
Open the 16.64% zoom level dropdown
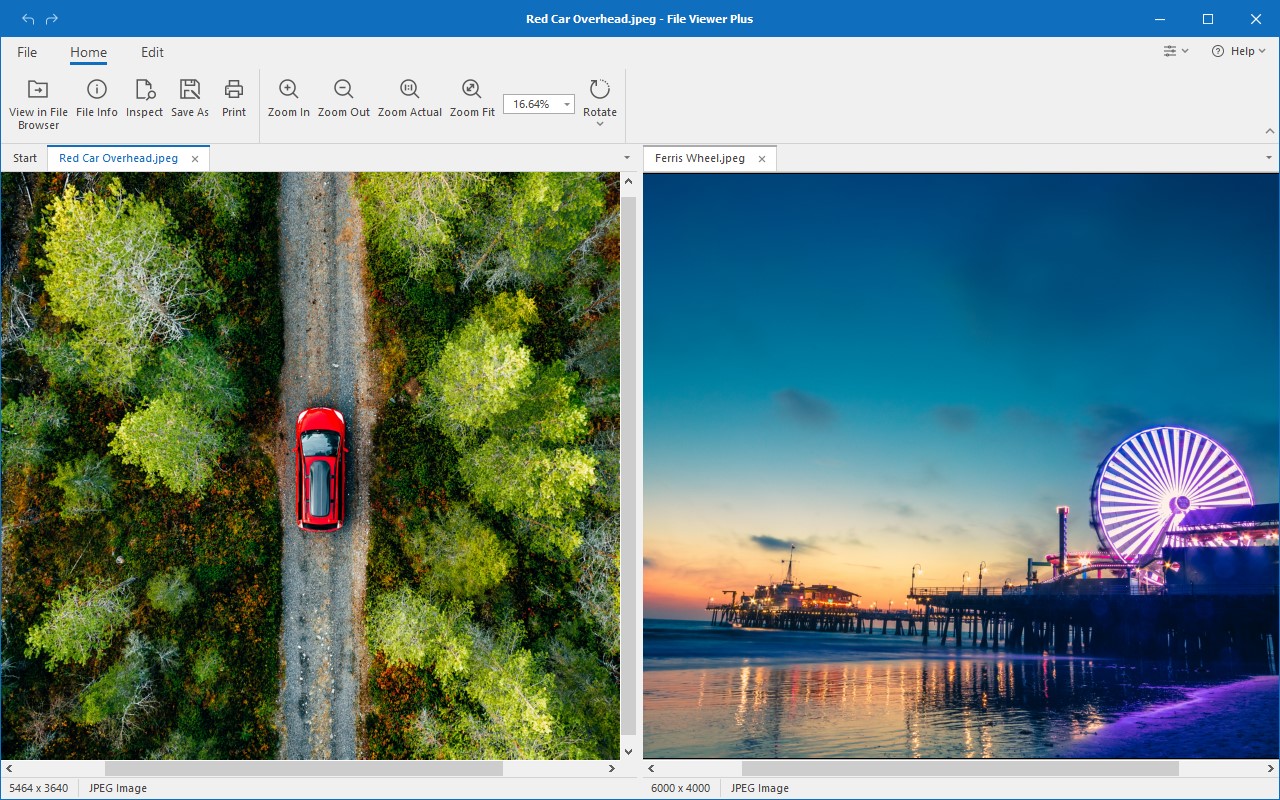coord(567,104)
